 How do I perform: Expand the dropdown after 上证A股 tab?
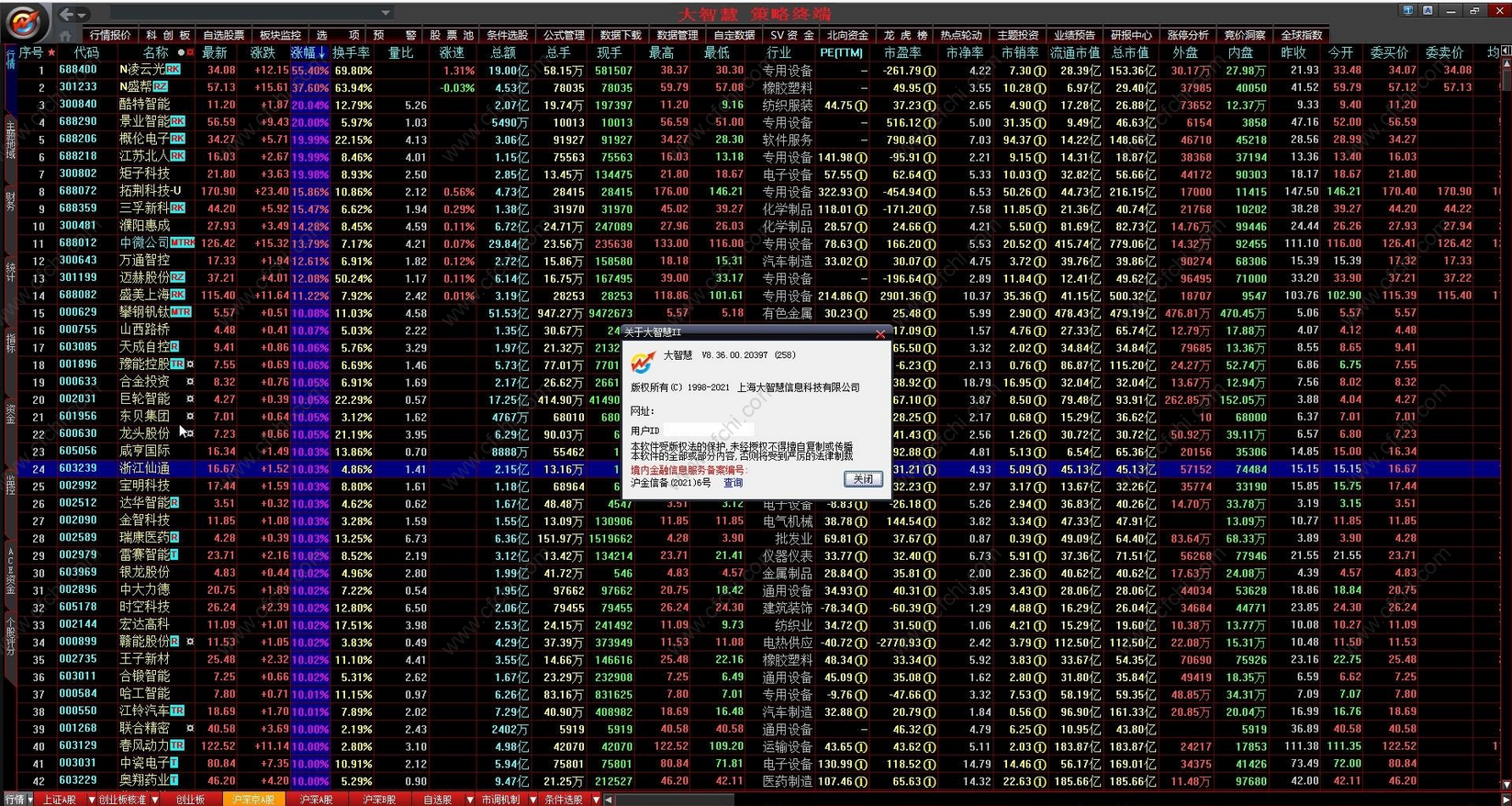tap(91, 800)
